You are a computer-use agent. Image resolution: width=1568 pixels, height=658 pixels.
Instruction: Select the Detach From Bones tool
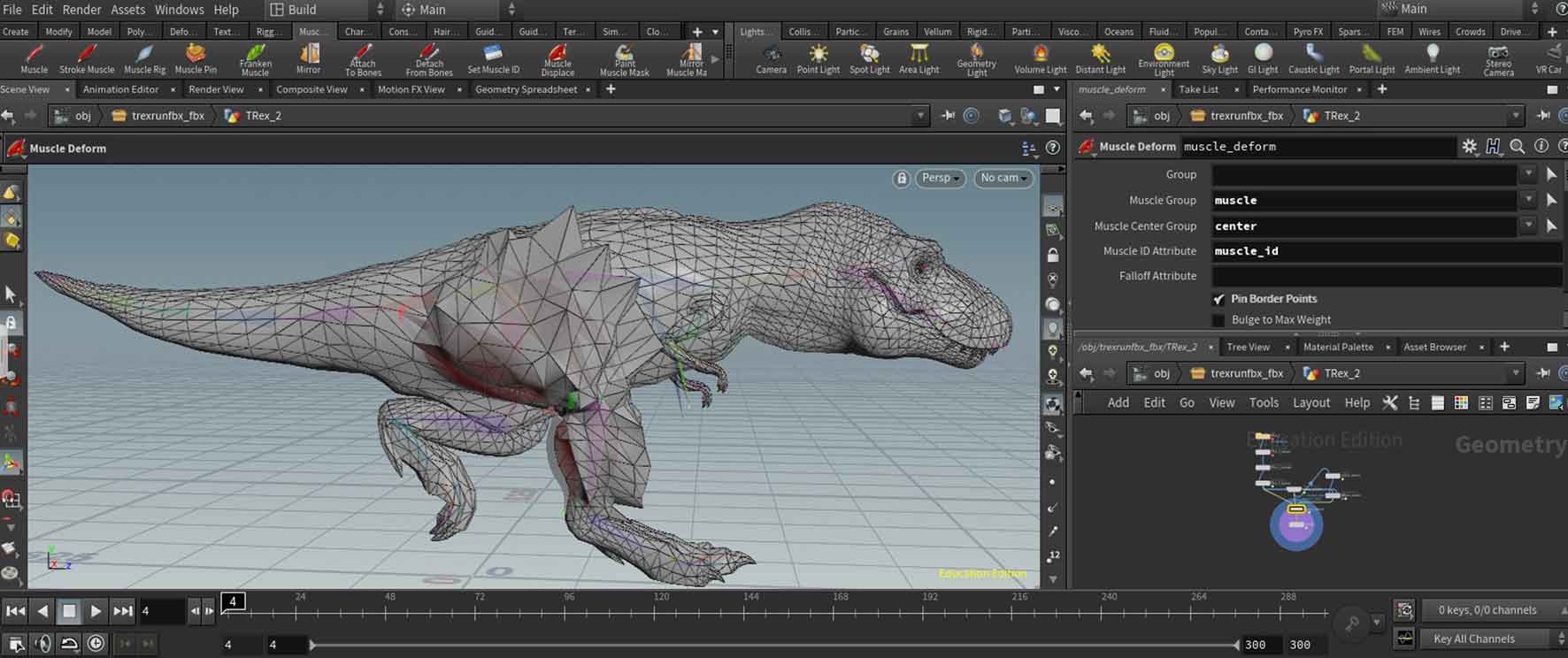(429, 59)
